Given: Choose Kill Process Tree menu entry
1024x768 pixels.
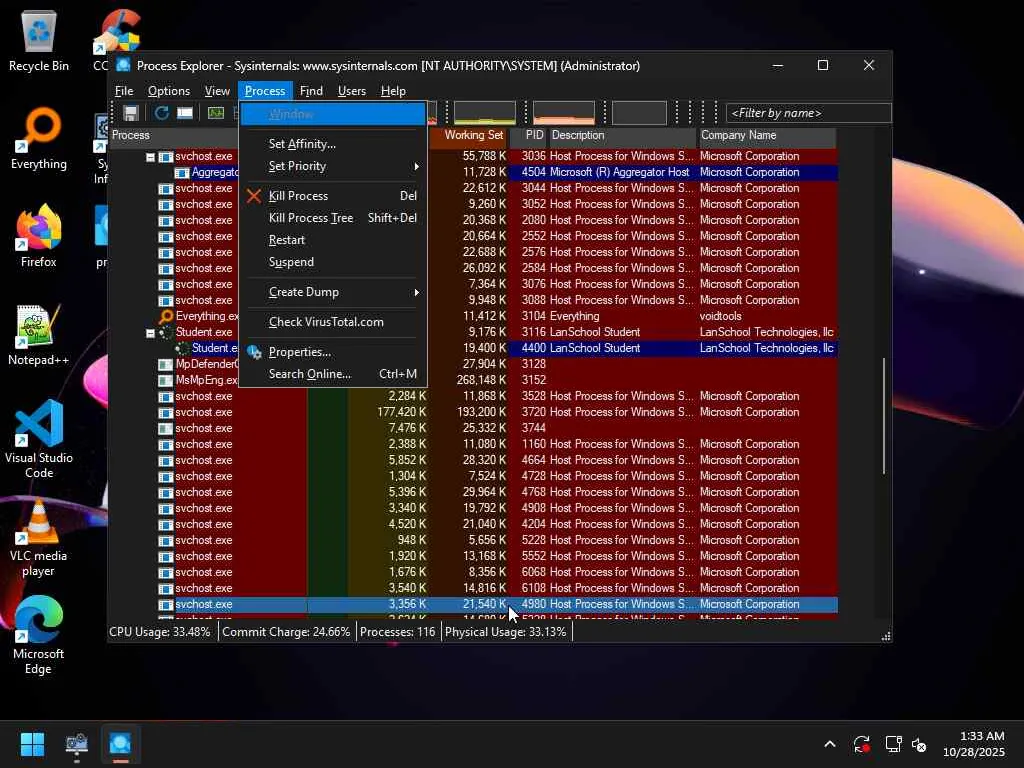Looking at the screenshot, I should click(x=333, y=218).
